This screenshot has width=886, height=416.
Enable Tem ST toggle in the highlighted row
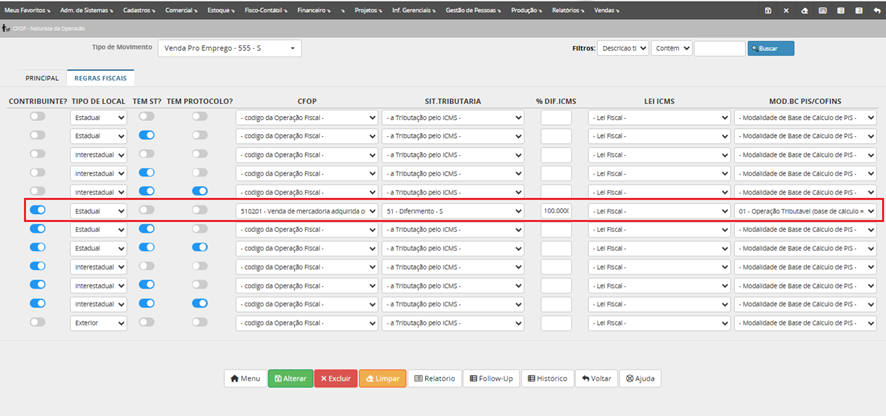[146, 210]
